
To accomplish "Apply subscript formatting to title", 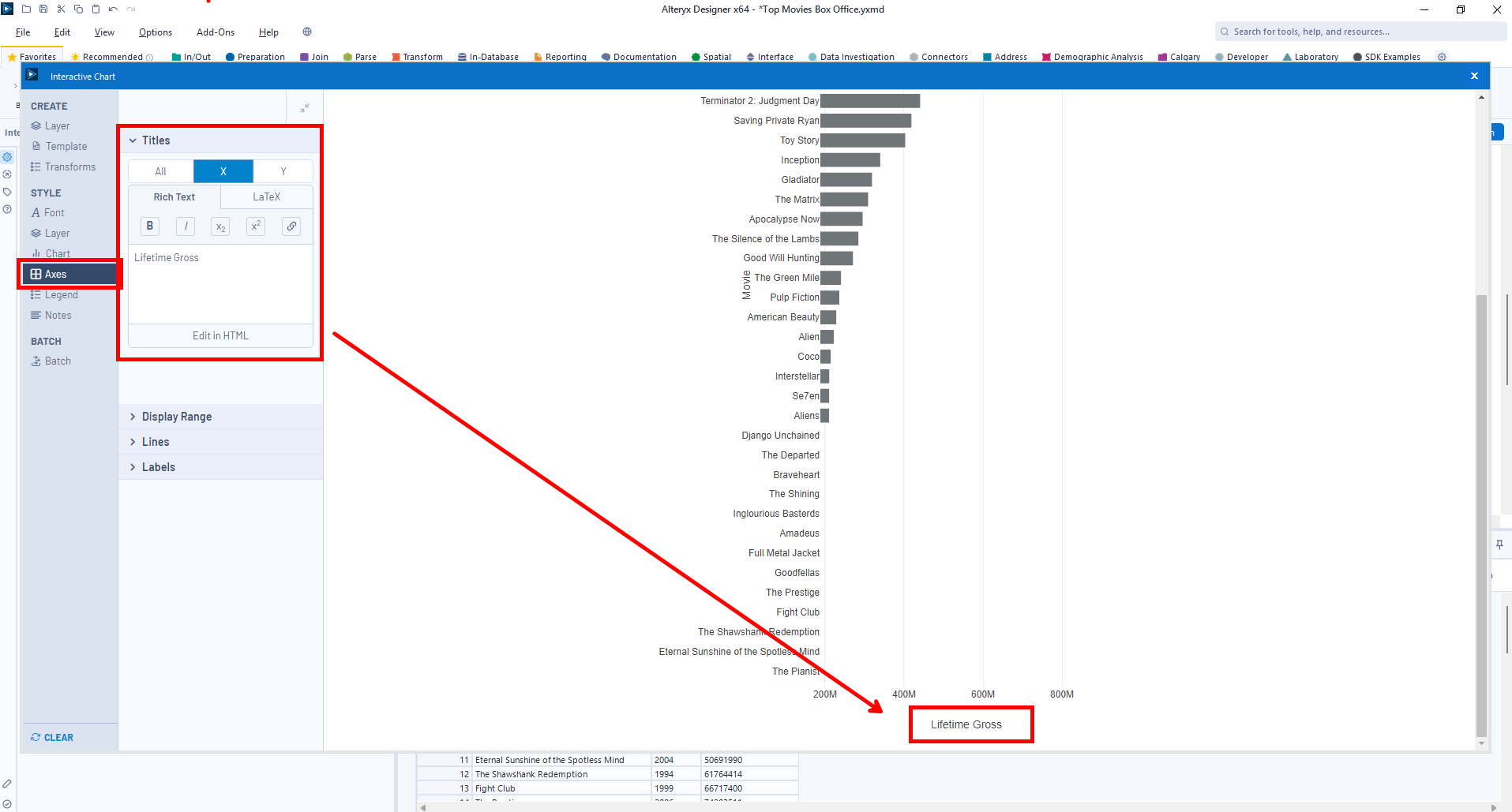I will [221, 226].
